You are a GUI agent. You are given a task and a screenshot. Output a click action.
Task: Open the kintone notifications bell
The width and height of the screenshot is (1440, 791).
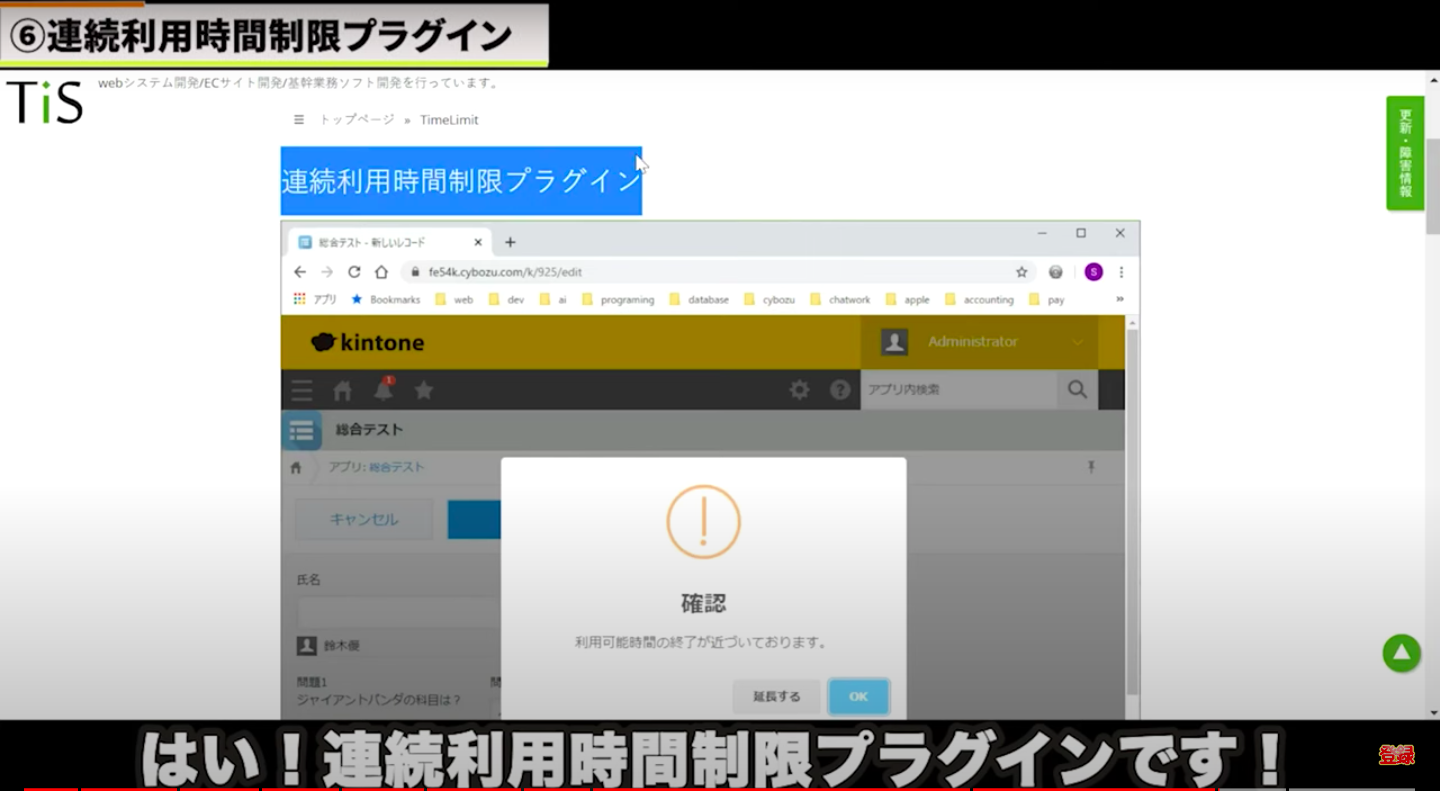point(383,390)
